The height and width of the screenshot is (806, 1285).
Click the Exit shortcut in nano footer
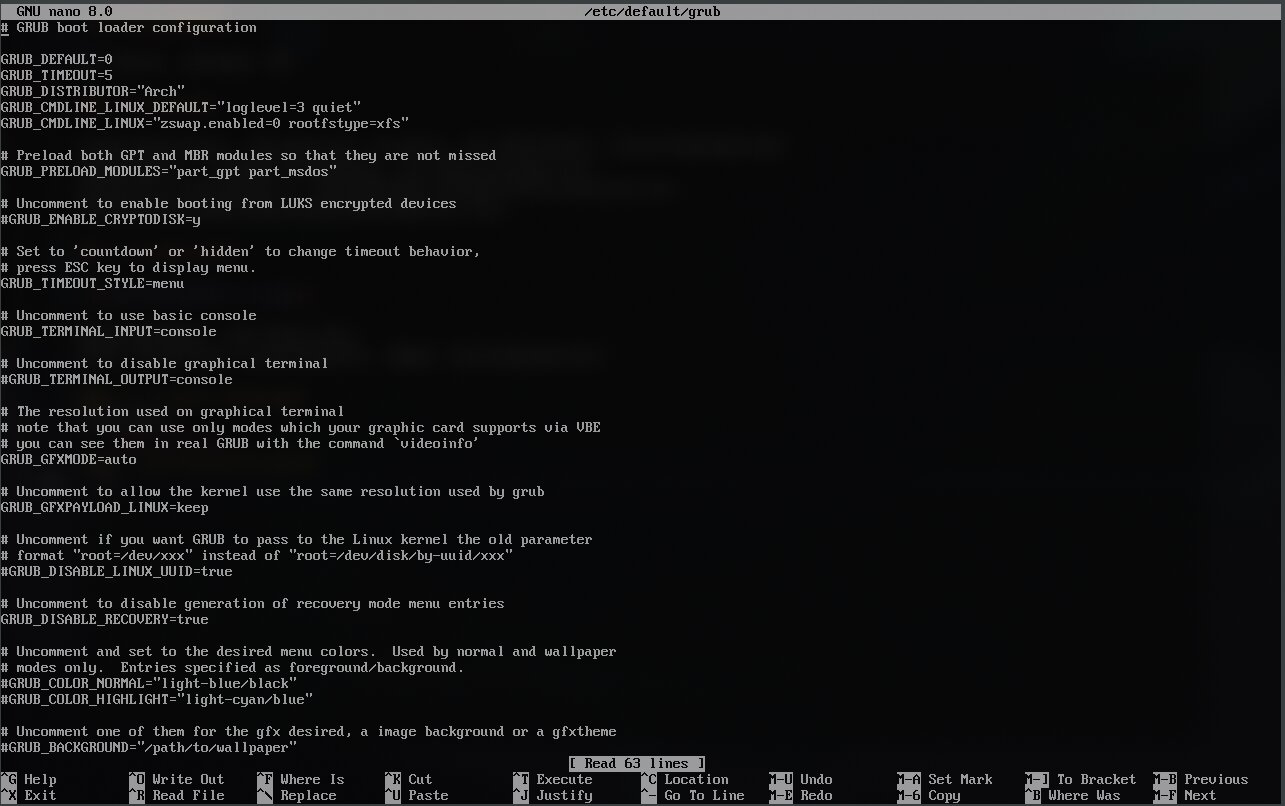(40, 795)
